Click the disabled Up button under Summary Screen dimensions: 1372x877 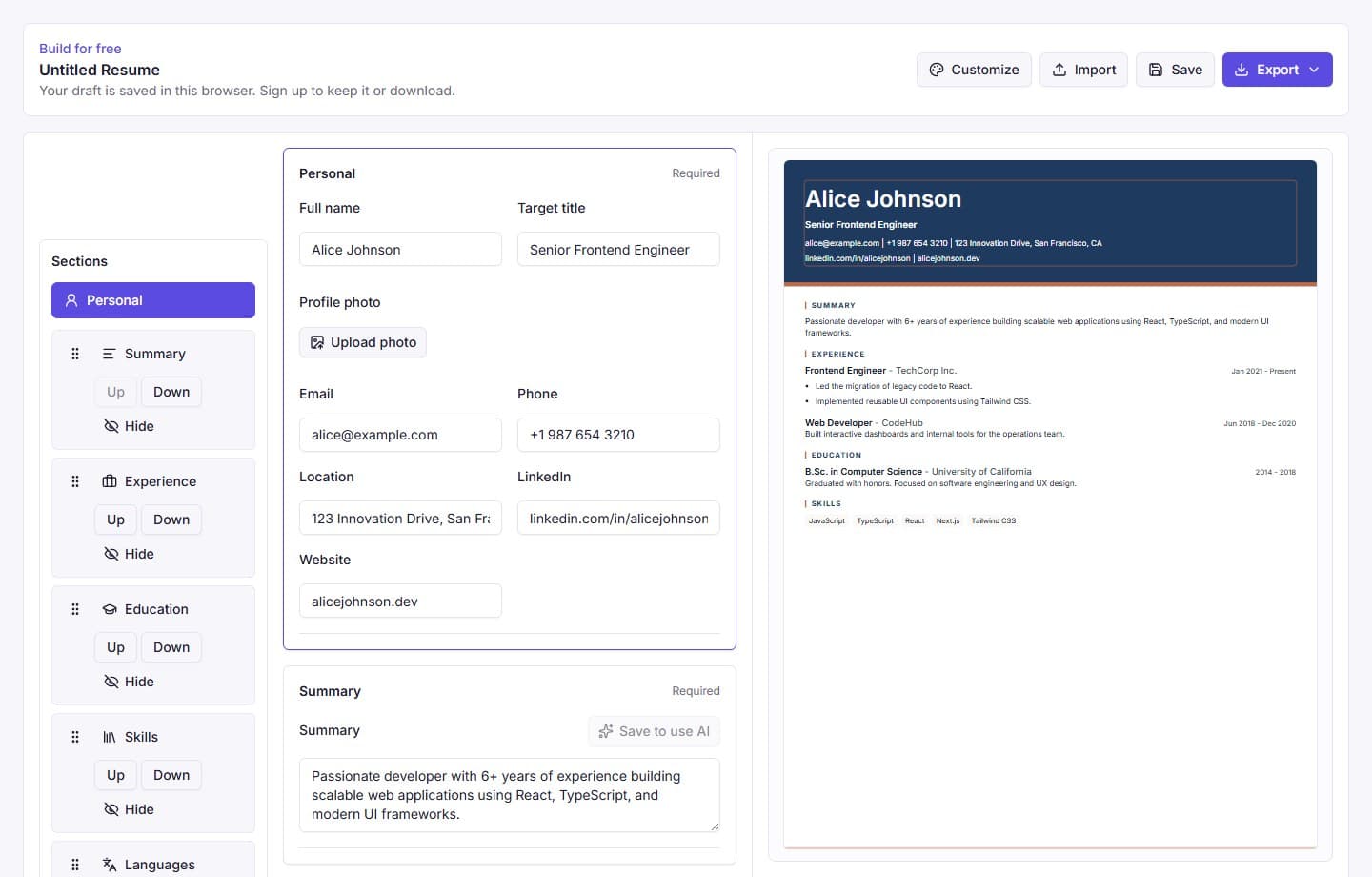115,392
